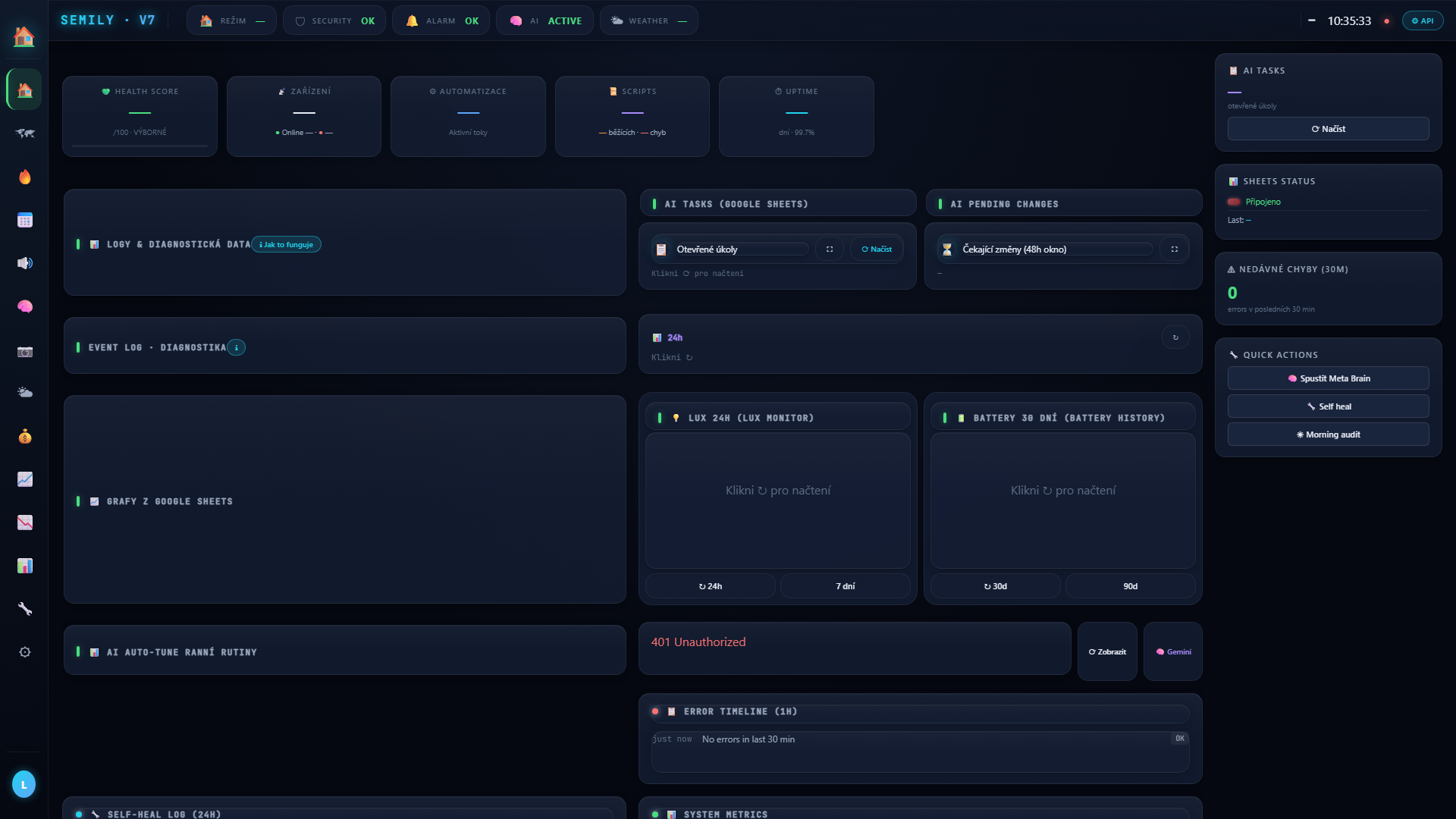Viewport: 1456px width, 819px height.
Task: Select the 24h range for Lux monitor
Action: [711, 586]
